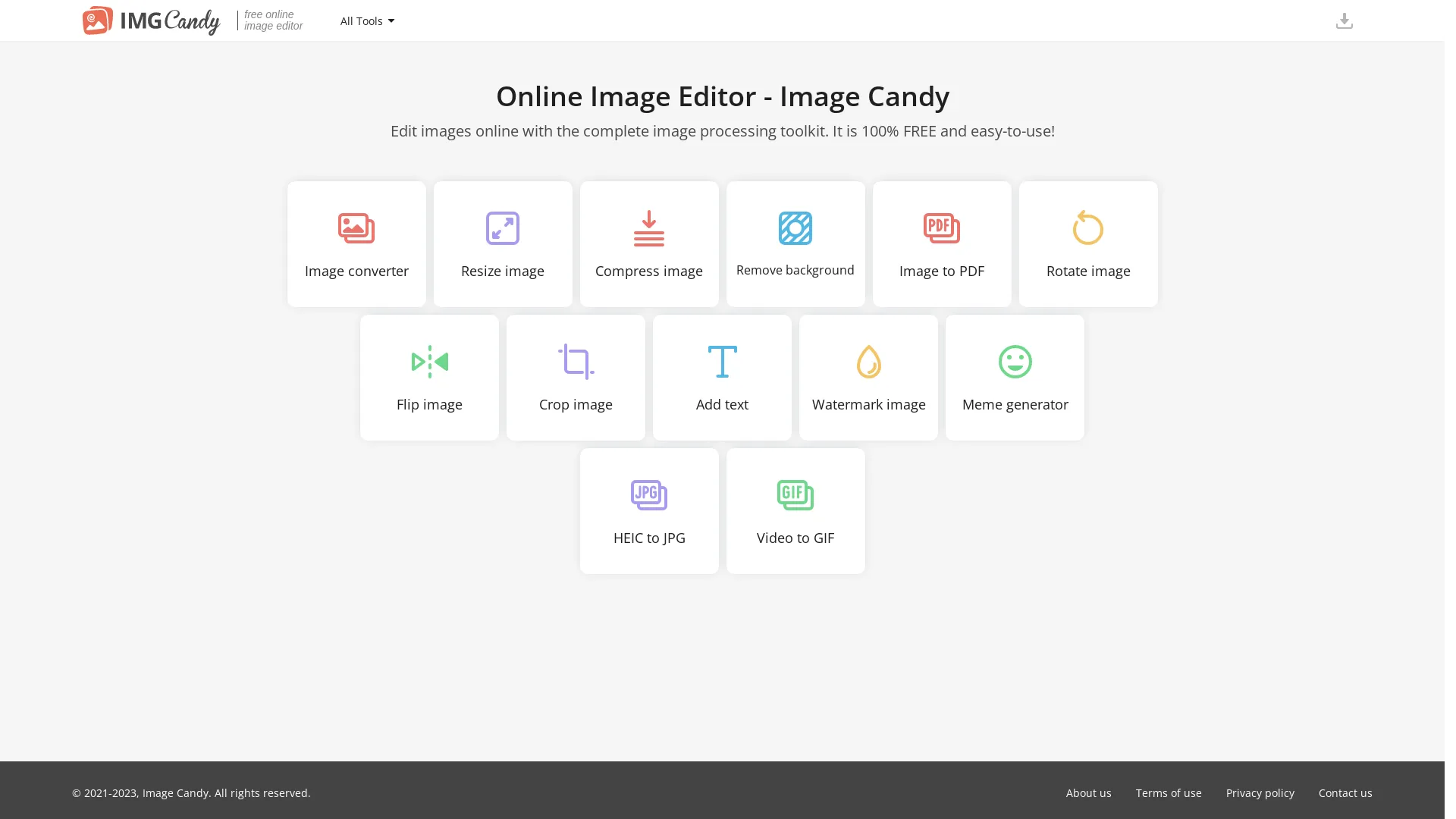Click the download icon in the header
The image size is (1456, 819).
[x=1344, y=21]
